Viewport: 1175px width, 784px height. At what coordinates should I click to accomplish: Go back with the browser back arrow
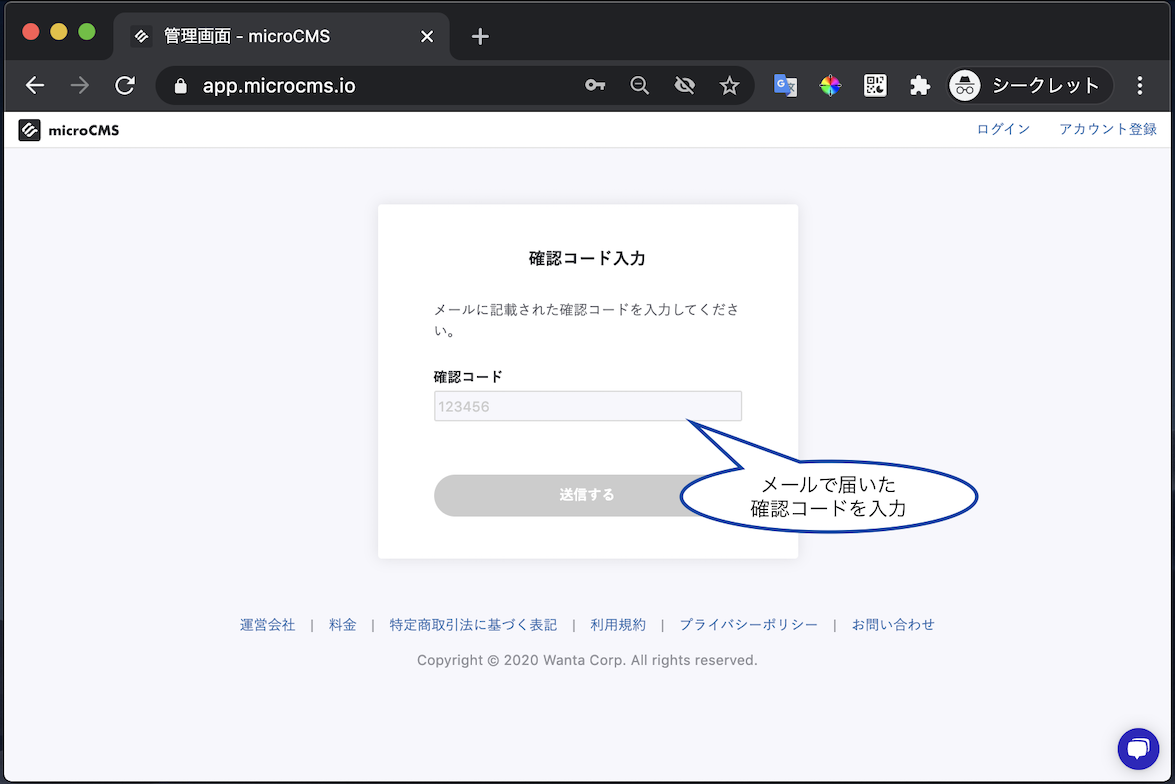tap(35, 85)
